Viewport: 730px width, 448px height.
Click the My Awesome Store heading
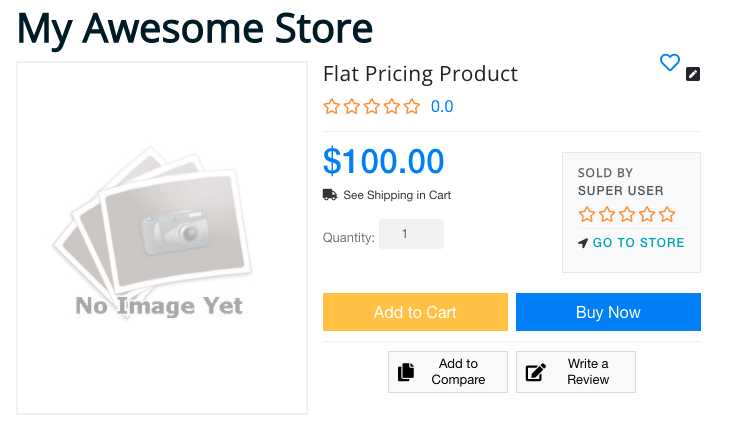195,28
